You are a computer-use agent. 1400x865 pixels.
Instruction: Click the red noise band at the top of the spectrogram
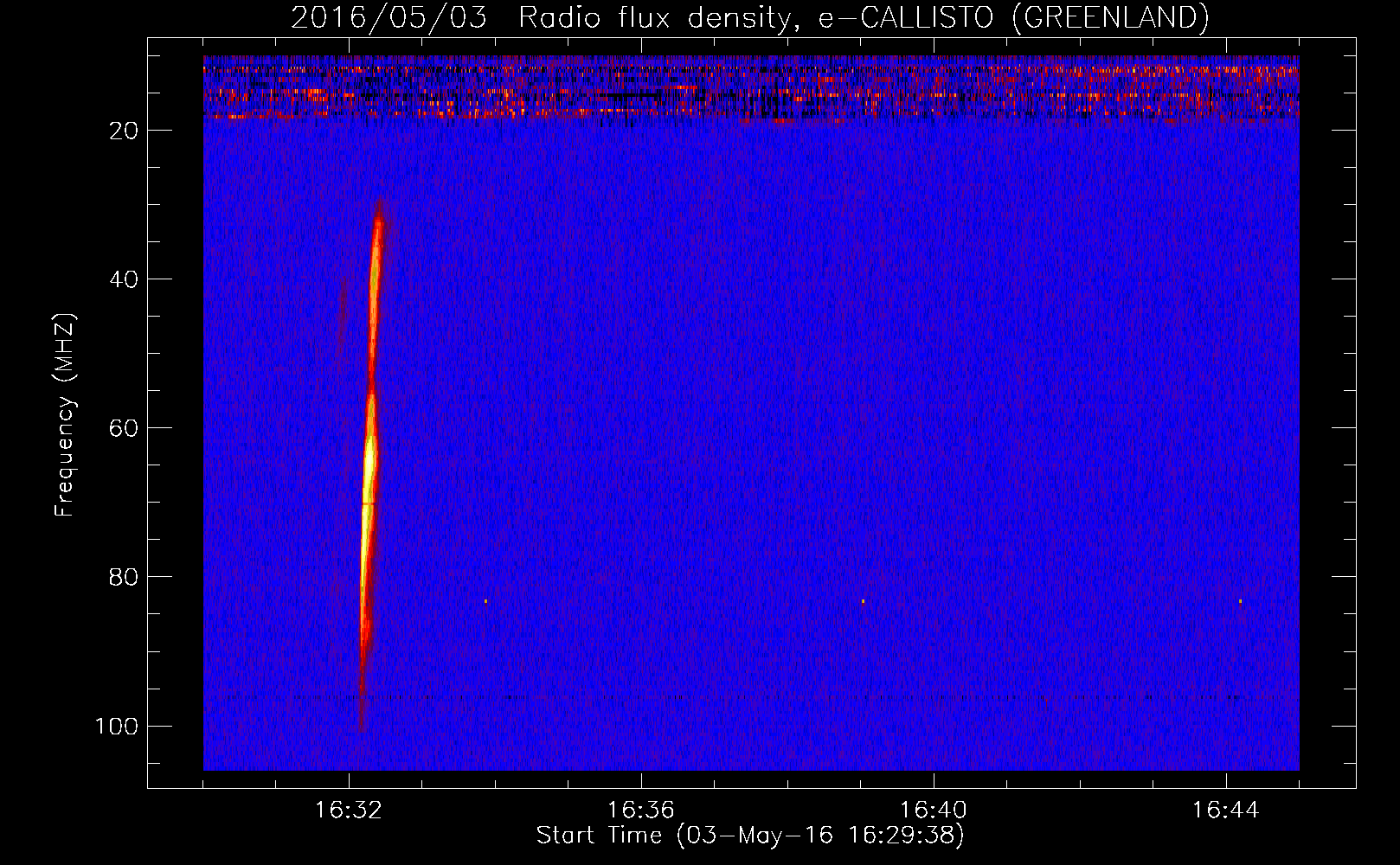pos(751,91)
